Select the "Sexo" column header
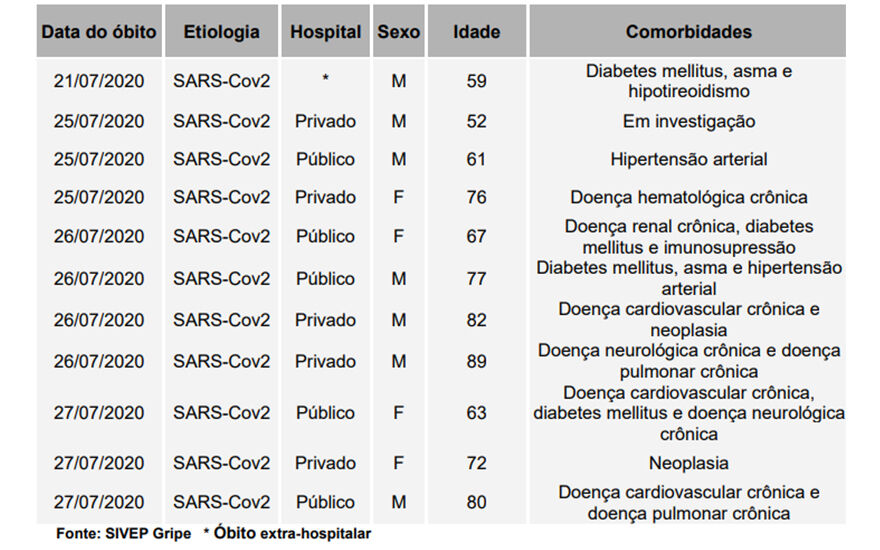Image resolution: width=880 pixels, height=550 pixels. (398, 31)
